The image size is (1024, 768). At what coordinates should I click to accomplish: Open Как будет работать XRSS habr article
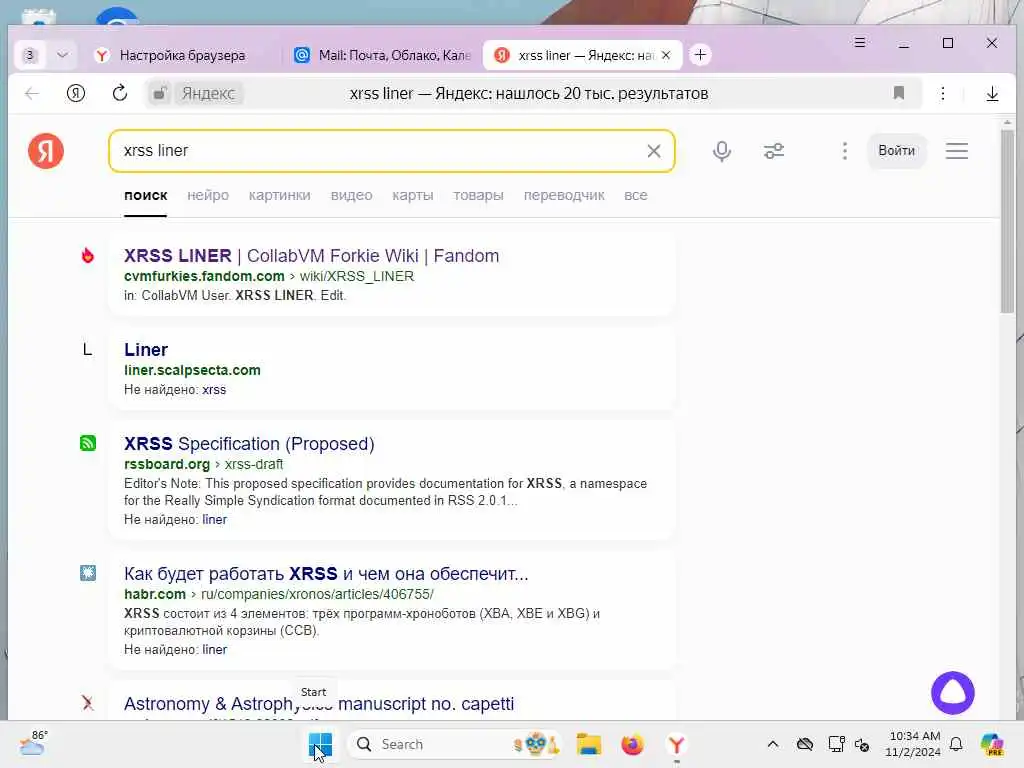(x=326, y=573)
